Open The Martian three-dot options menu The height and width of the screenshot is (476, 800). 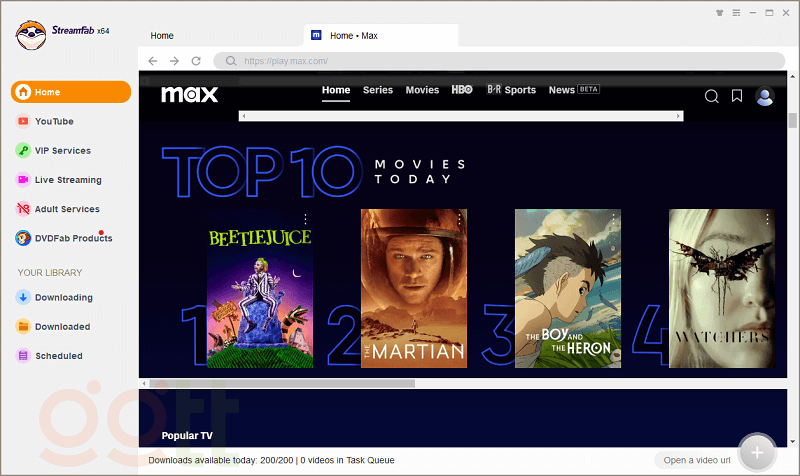pyautogui.click(x=460, y=218)
